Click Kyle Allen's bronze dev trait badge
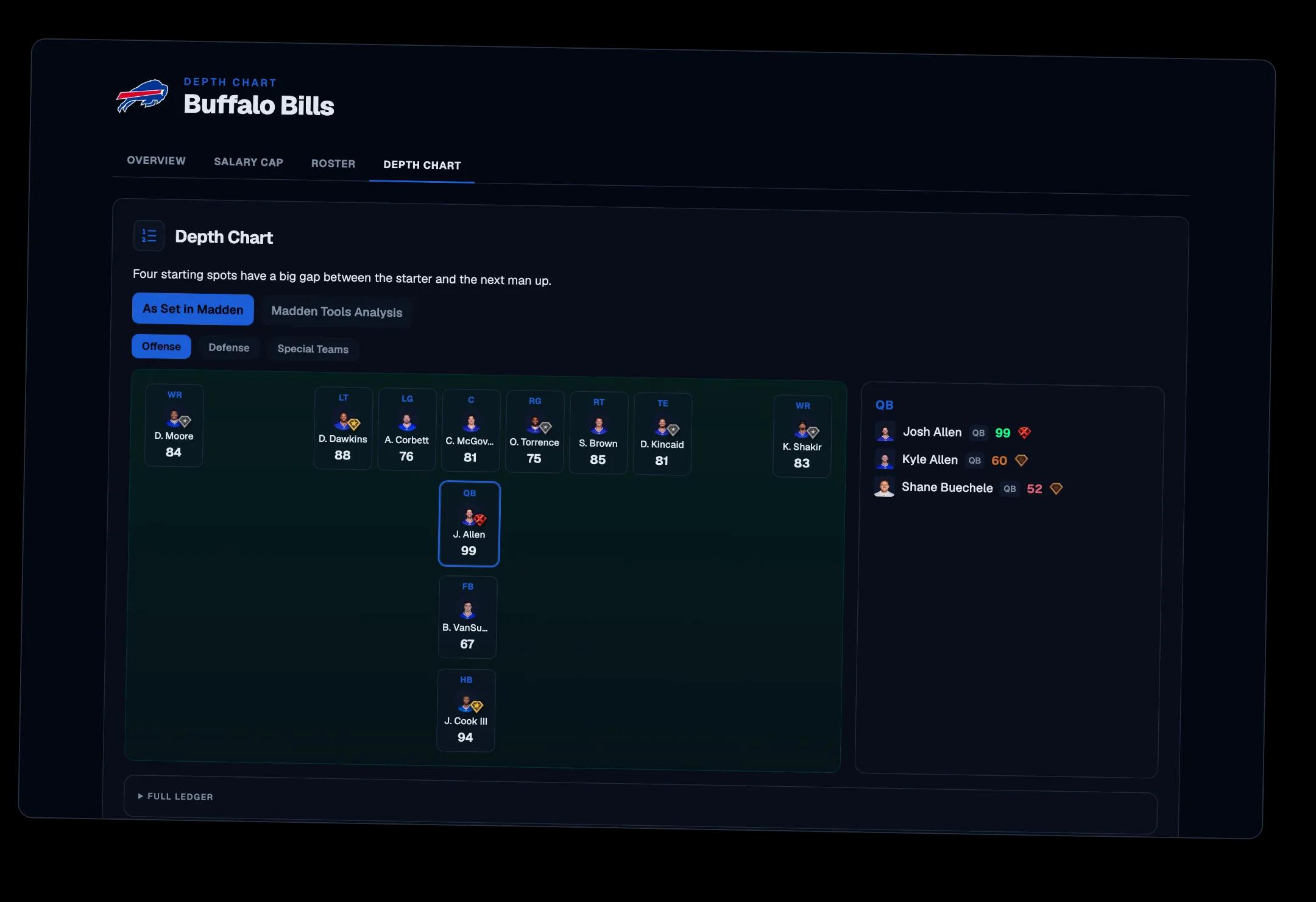The width and height of the screenshot is (1316, 902). pos(1022,461)
